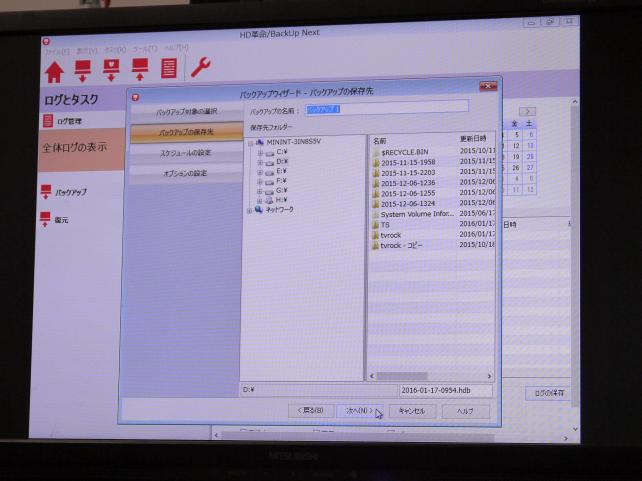This screenshot has height=481, width=642.
Task: Select the $RECYCLE.BIN entry
Action: click(405, 152)
